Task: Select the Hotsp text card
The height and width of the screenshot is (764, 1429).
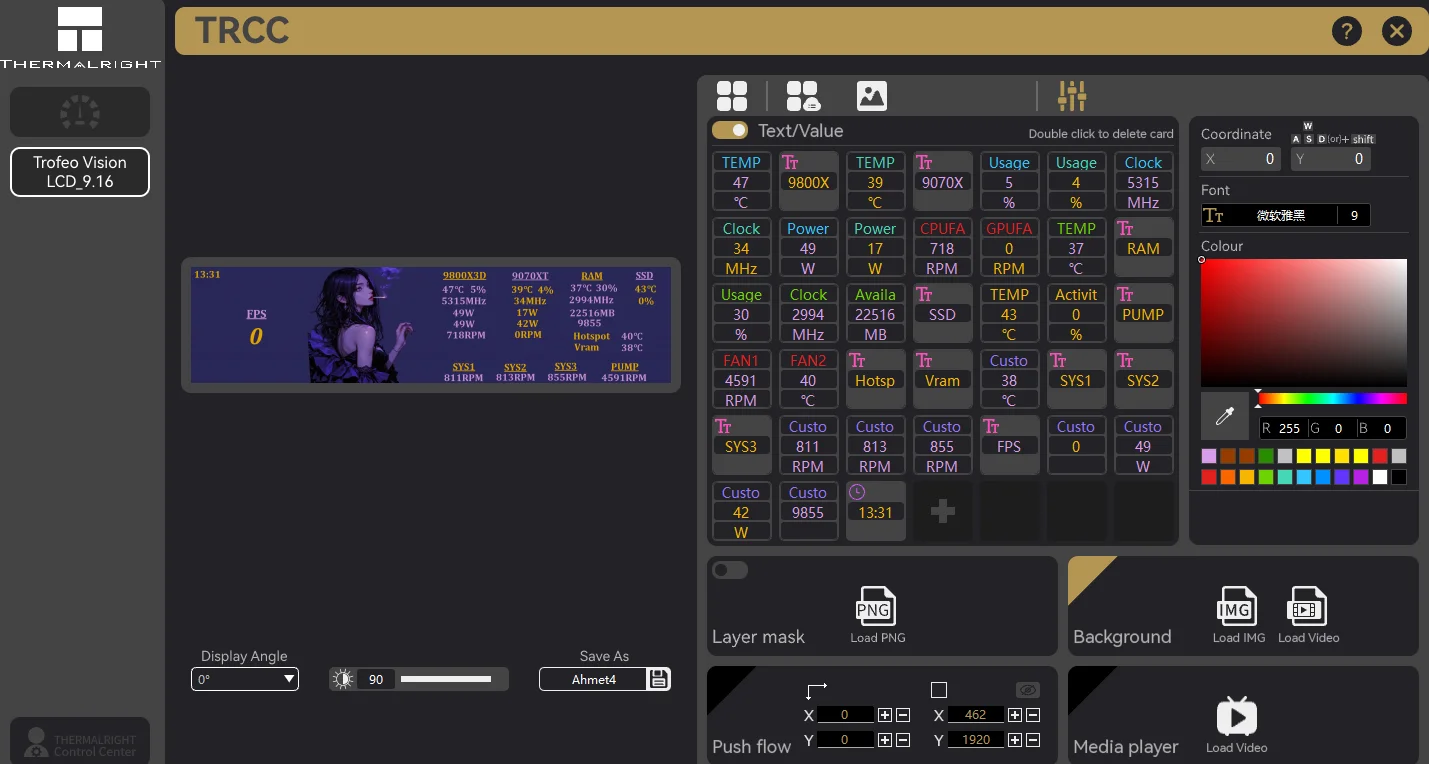Action: [x=875, y=379]
